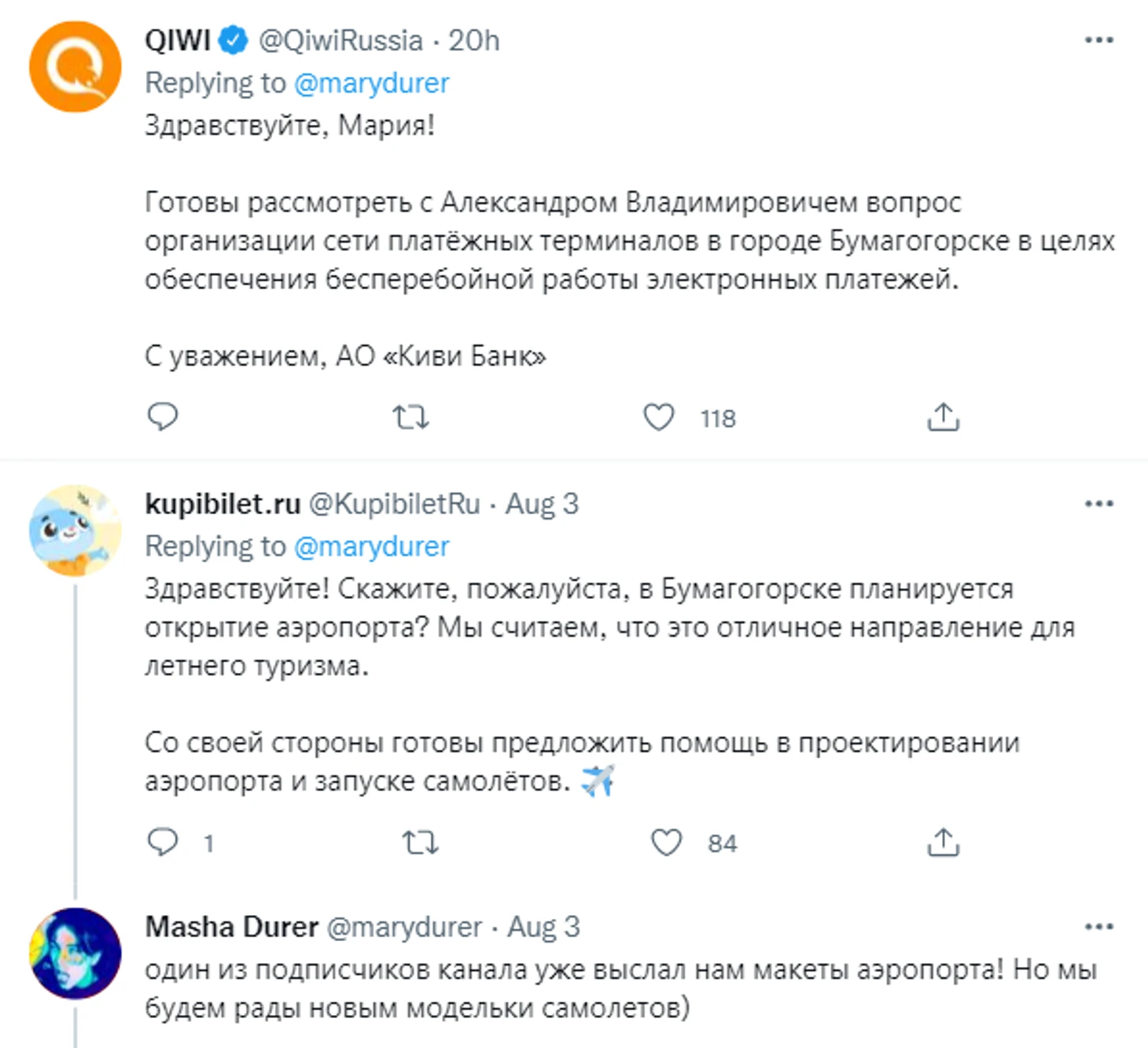
Task: Like the QIWI tweet with 118 likes
Action: [659, 417]
